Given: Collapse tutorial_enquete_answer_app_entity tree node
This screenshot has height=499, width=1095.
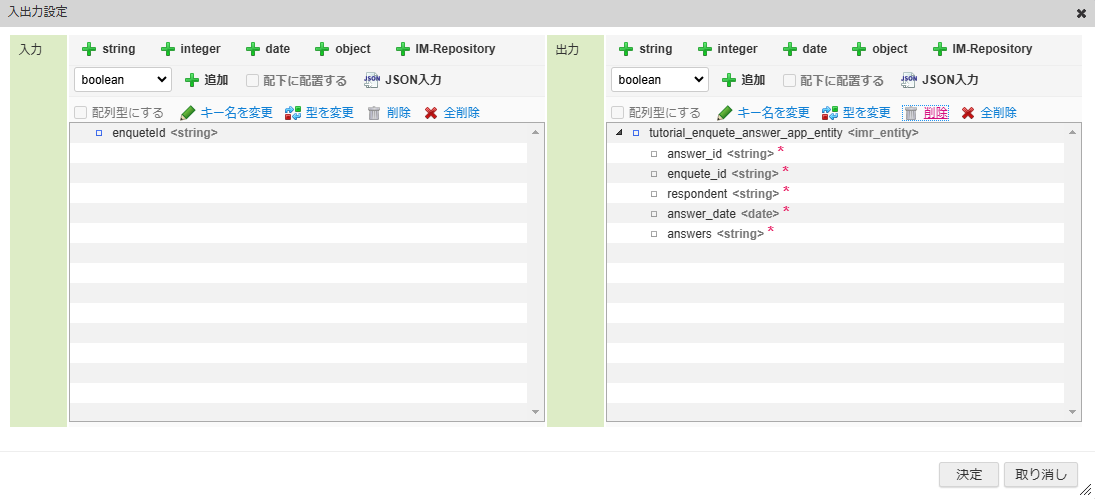Looking at the screenshot, I should point(619,133).
